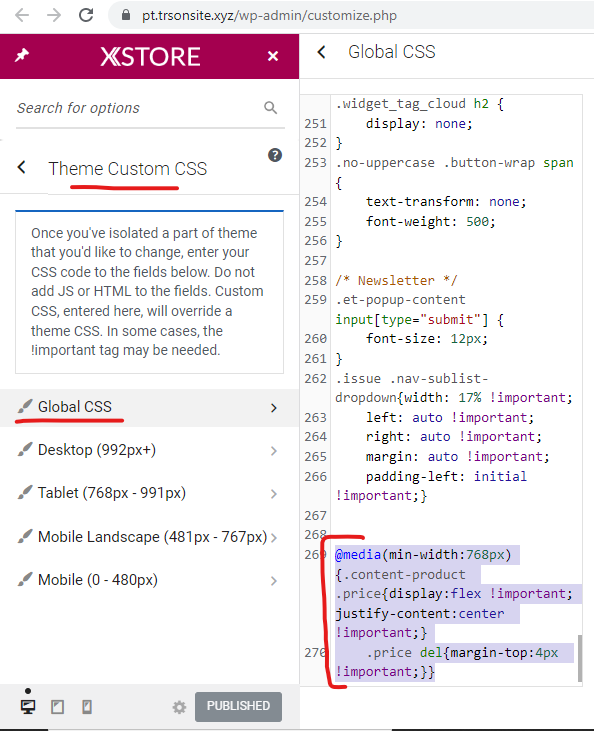Click line number 253 in gutter

click(316, 163)
